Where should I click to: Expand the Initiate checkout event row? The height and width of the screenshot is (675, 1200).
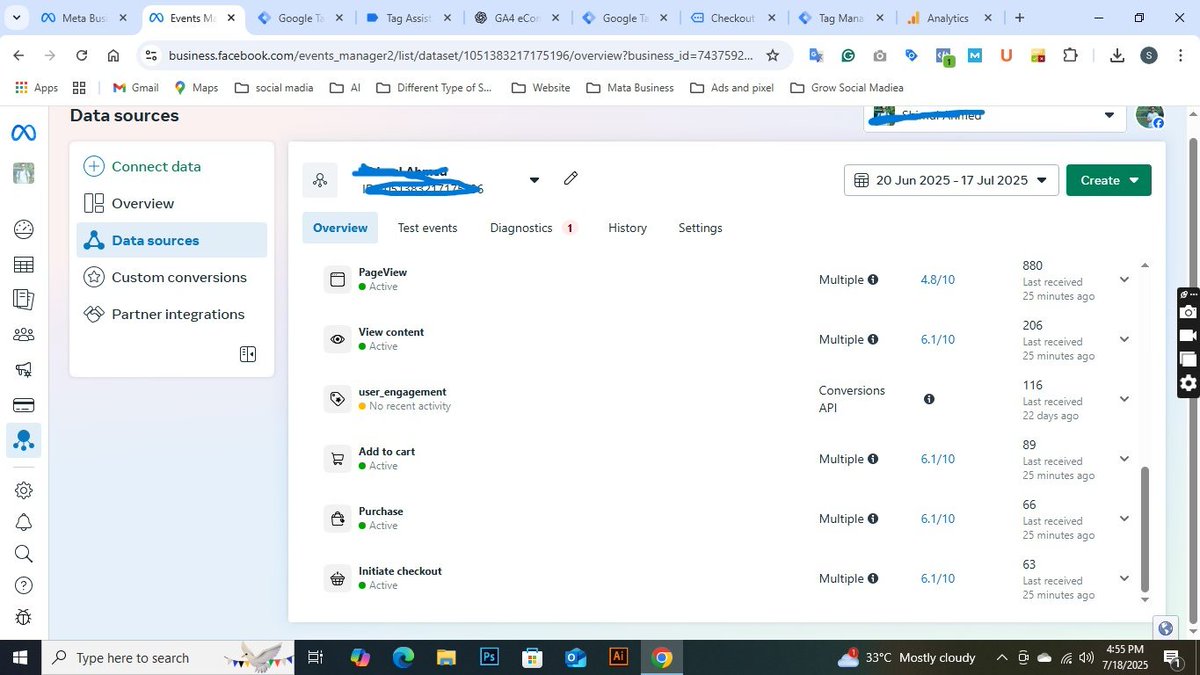pyautogui.click(x=1124, y=579)
